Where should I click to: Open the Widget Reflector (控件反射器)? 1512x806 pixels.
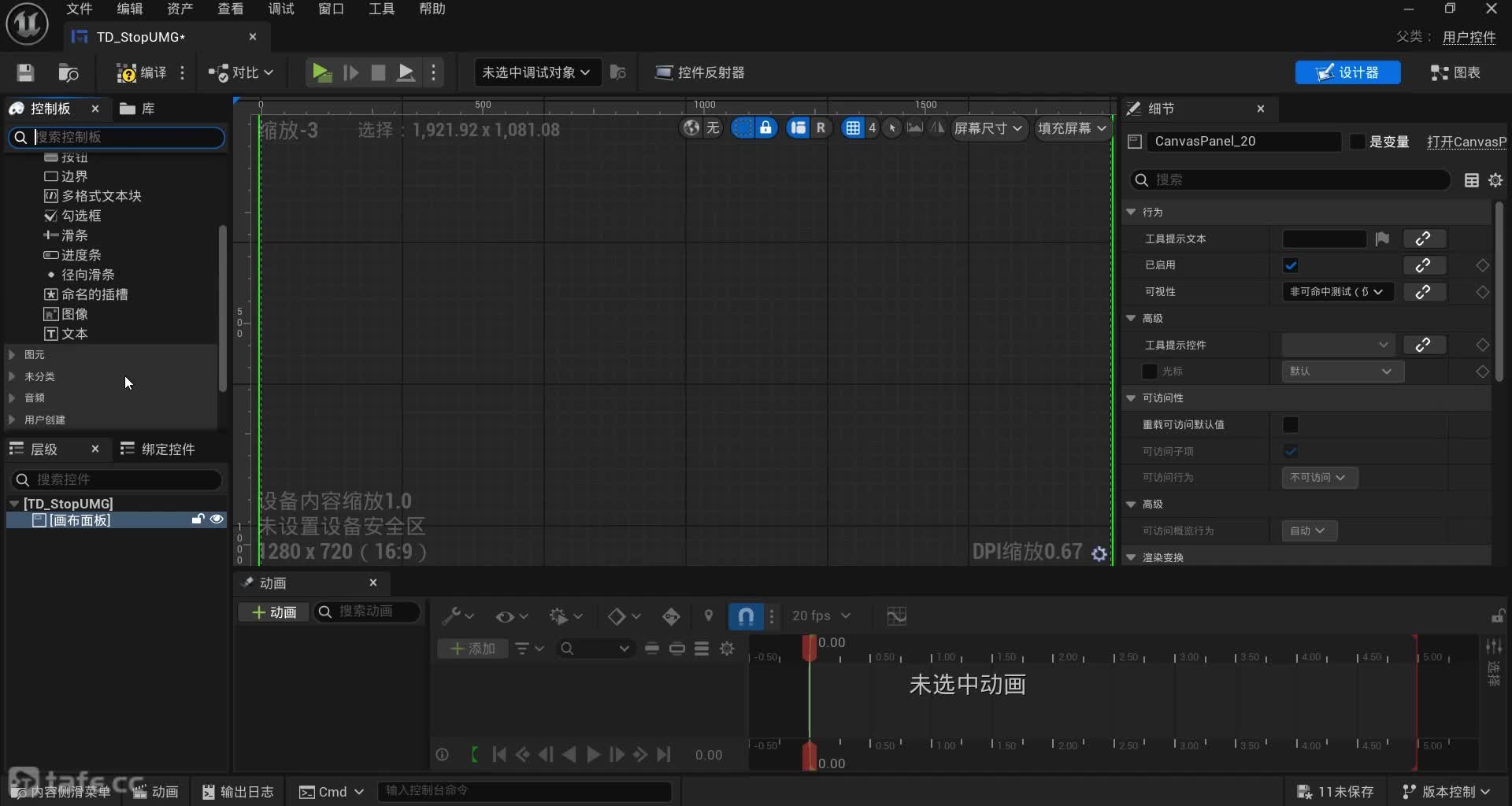click(x=699, y=72)
